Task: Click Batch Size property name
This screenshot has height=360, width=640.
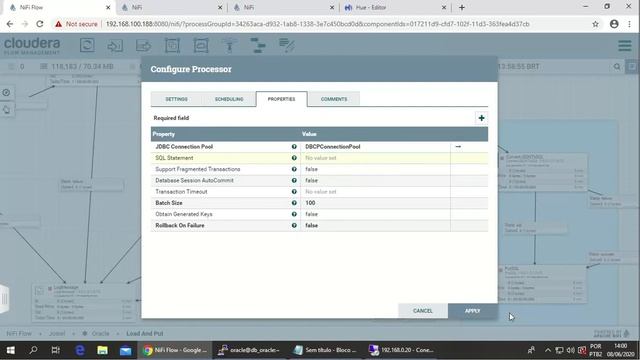Action: tap(169, 203)
